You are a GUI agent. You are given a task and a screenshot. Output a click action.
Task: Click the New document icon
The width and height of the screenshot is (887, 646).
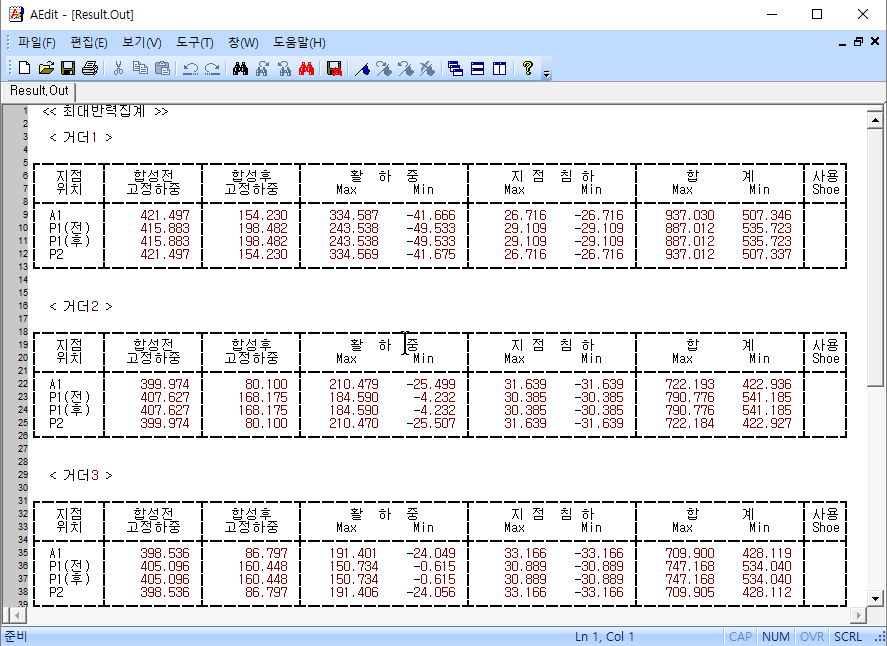pos(24,68)
